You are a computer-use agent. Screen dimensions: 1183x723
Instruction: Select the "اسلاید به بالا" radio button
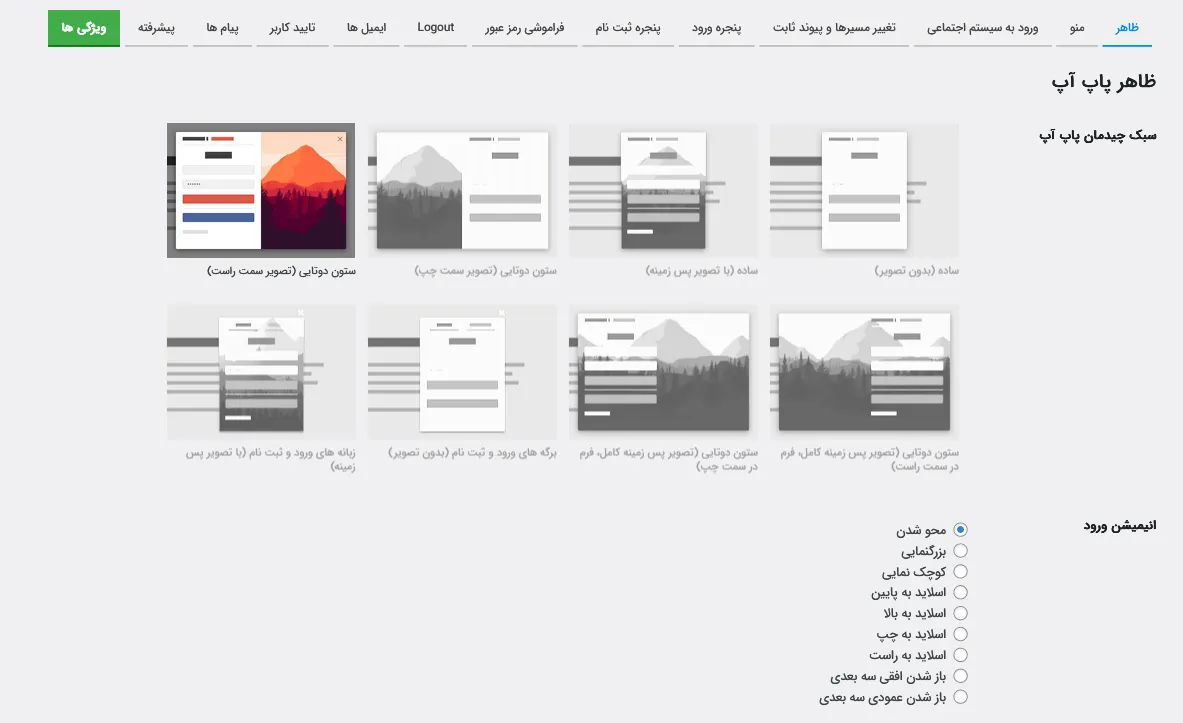pyautogui.click(x=960, y=614)
